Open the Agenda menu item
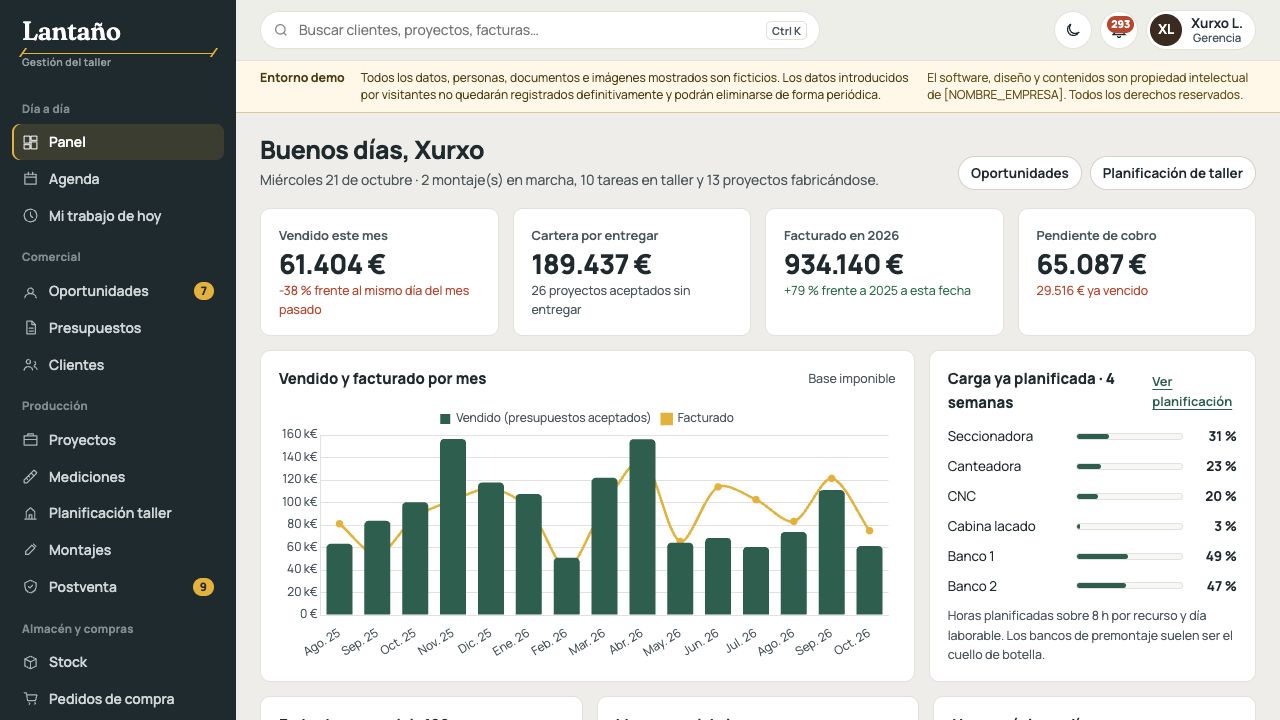 [x=118, y=179]
